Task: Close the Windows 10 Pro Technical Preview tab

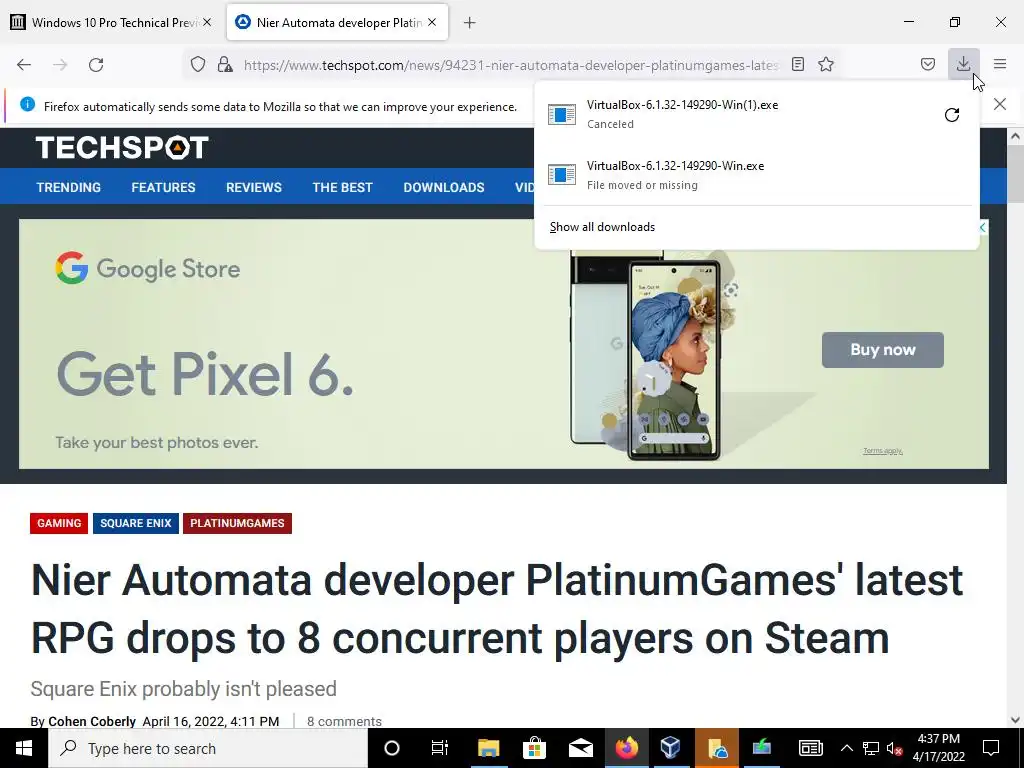Action: [207, 22]
